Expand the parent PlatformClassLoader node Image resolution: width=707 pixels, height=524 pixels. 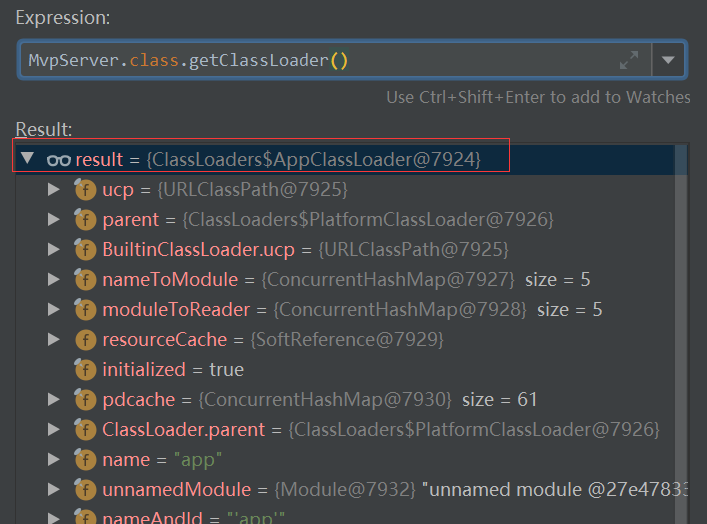coord(54,220)
